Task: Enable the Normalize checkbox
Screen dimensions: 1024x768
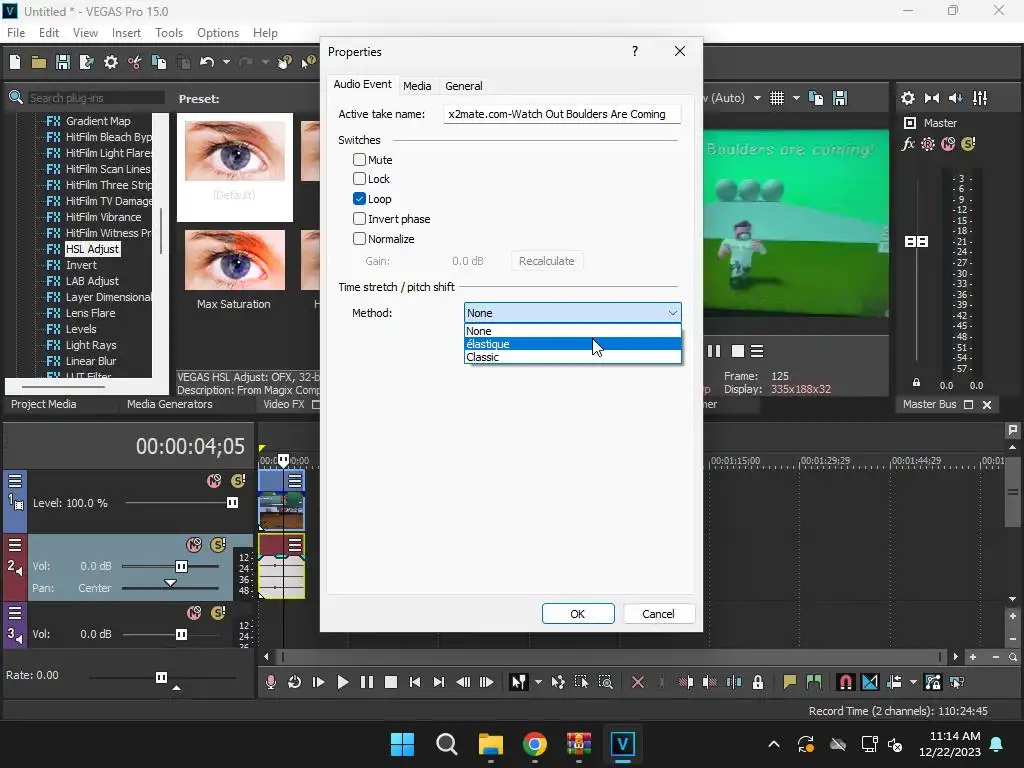Action: click(359, 238)
